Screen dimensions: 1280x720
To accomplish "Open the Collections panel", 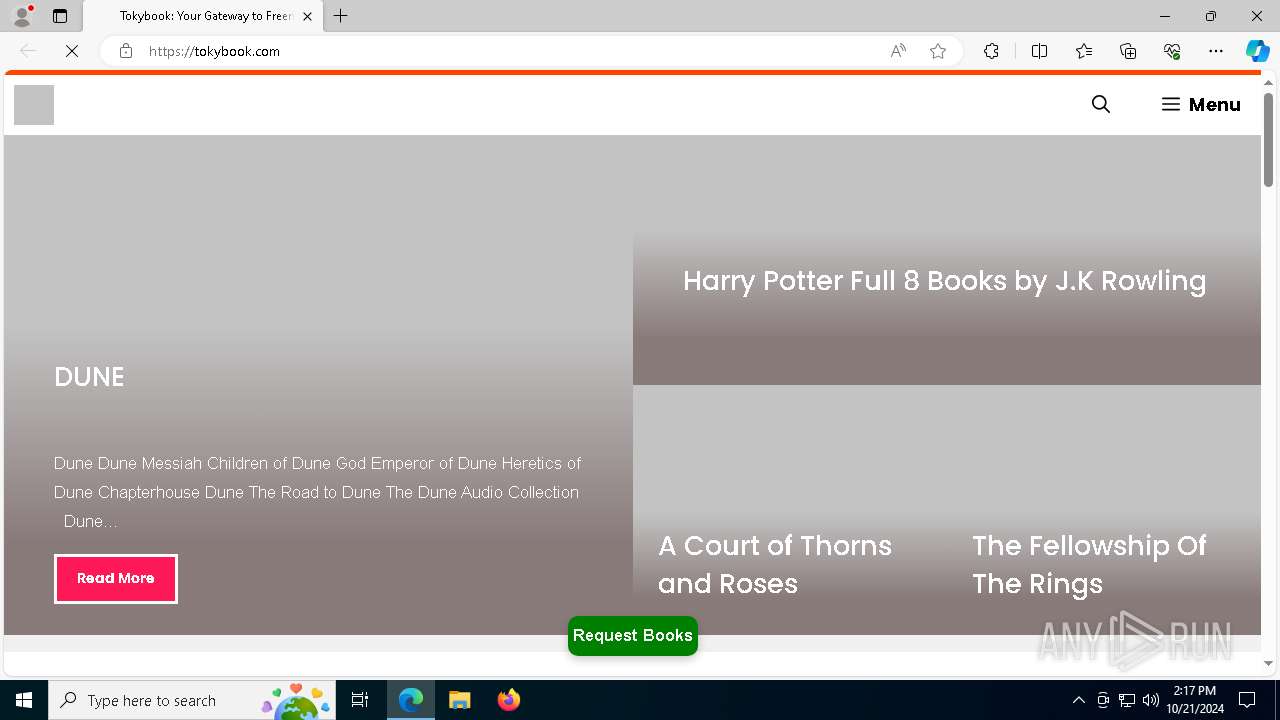I will pos(1128,51).
